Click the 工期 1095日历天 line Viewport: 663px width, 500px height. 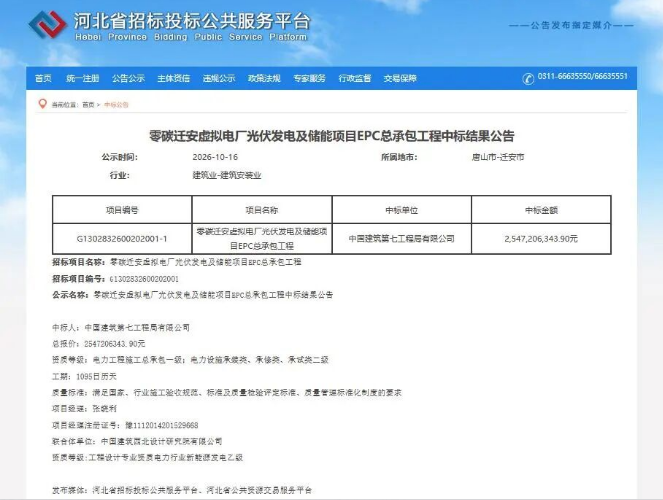tap(84, 377)
